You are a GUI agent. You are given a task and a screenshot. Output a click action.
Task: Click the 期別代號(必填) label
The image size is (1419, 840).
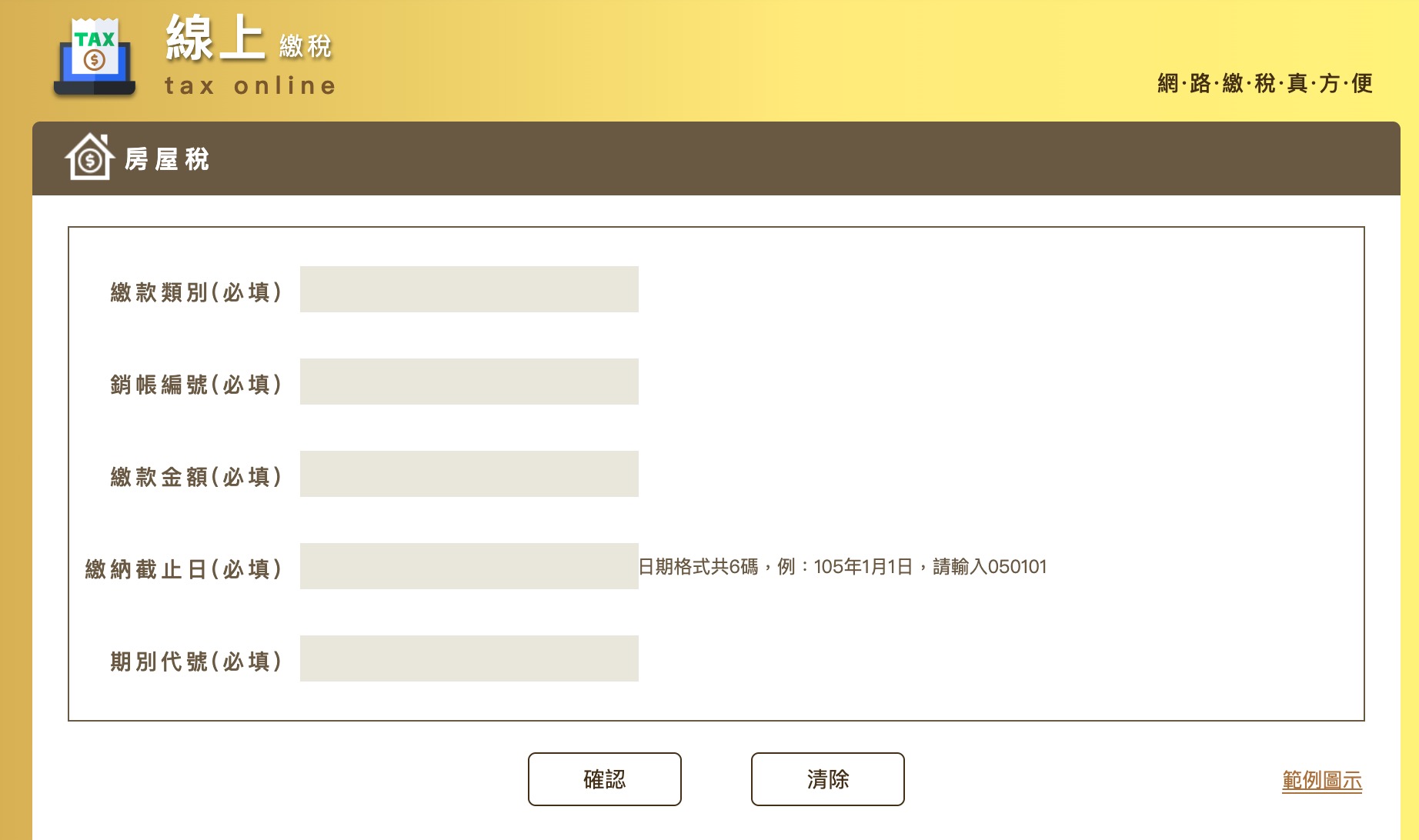(x=196, y=662)
